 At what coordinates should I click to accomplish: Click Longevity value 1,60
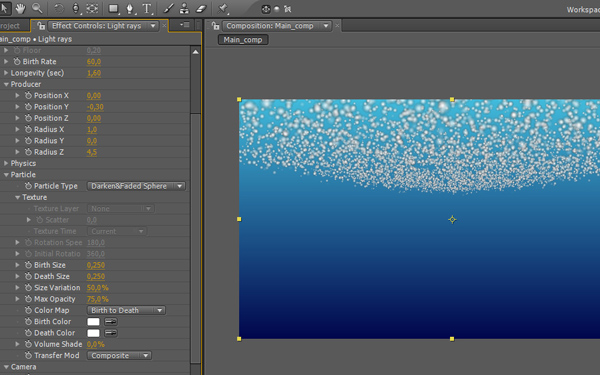(x=94, y=73)
